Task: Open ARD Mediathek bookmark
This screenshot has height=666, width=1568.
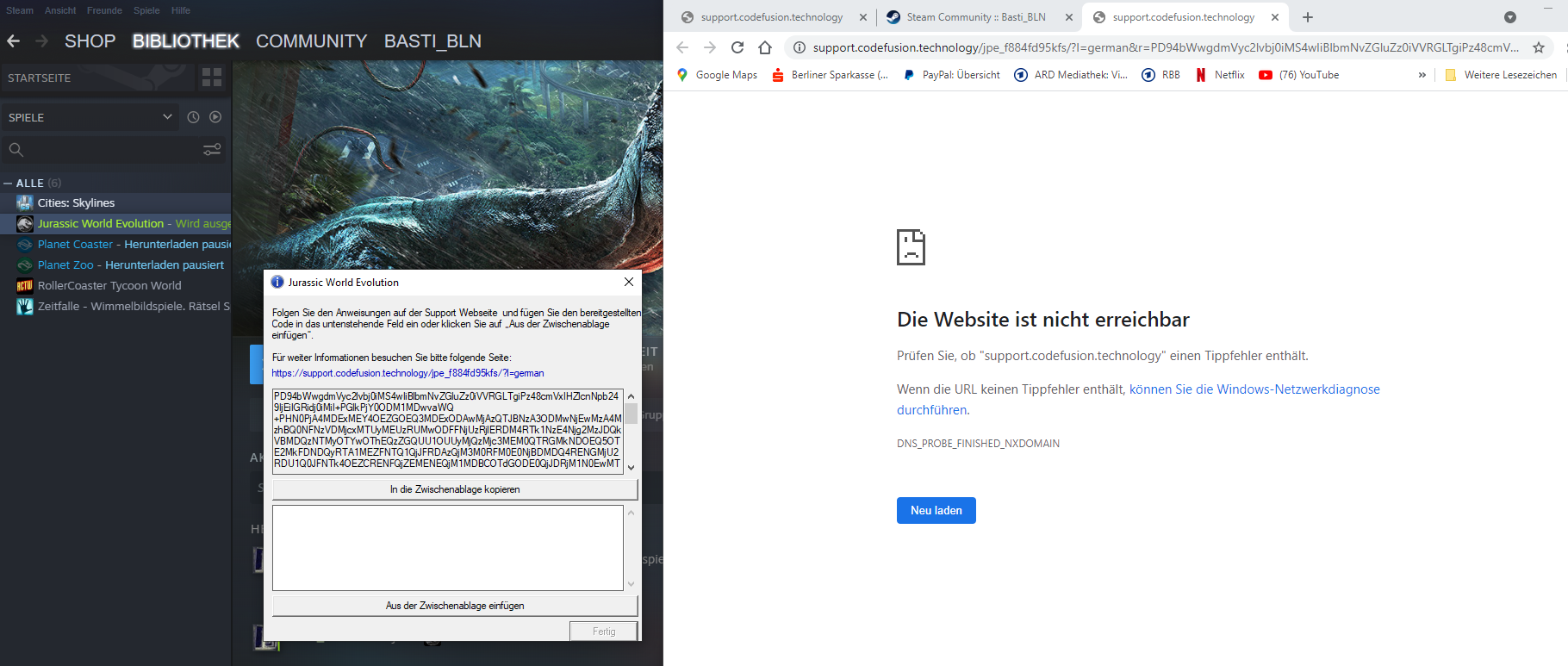Action: 1071,75
